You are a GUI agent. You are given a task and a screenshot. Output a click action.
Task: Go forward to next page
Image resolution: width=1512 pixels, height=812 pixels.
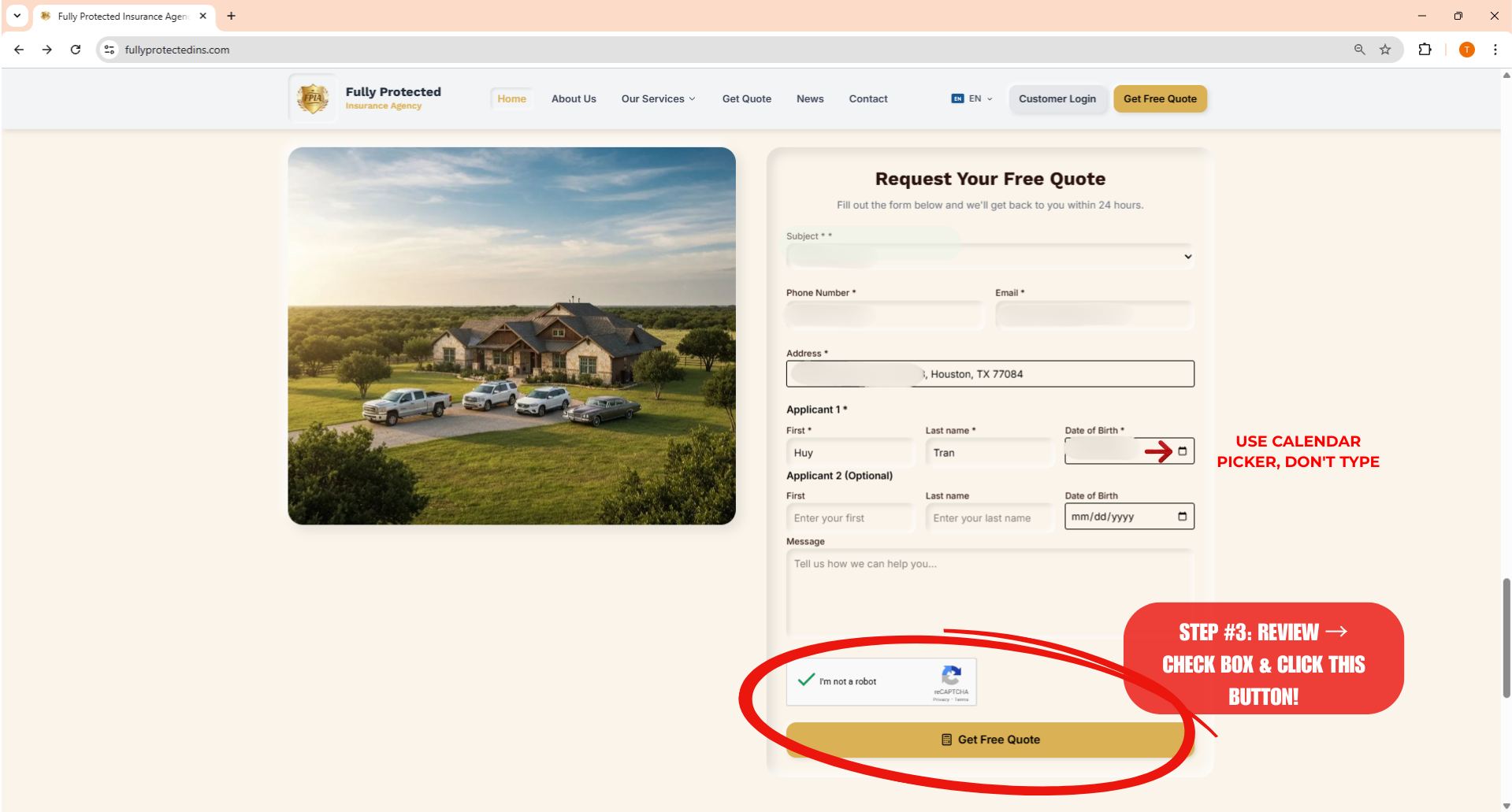point(47,50)
